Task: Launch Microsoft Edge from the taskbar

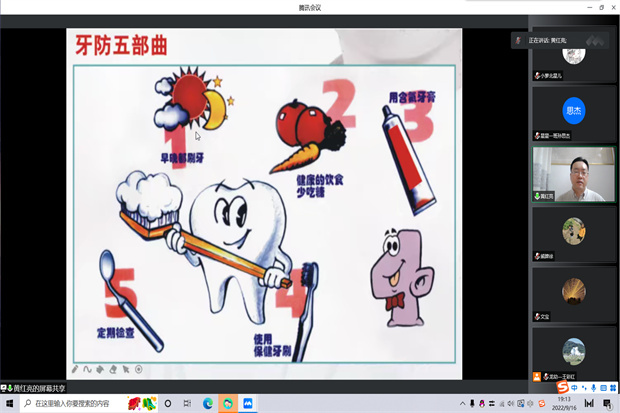Action: [208, 404]
